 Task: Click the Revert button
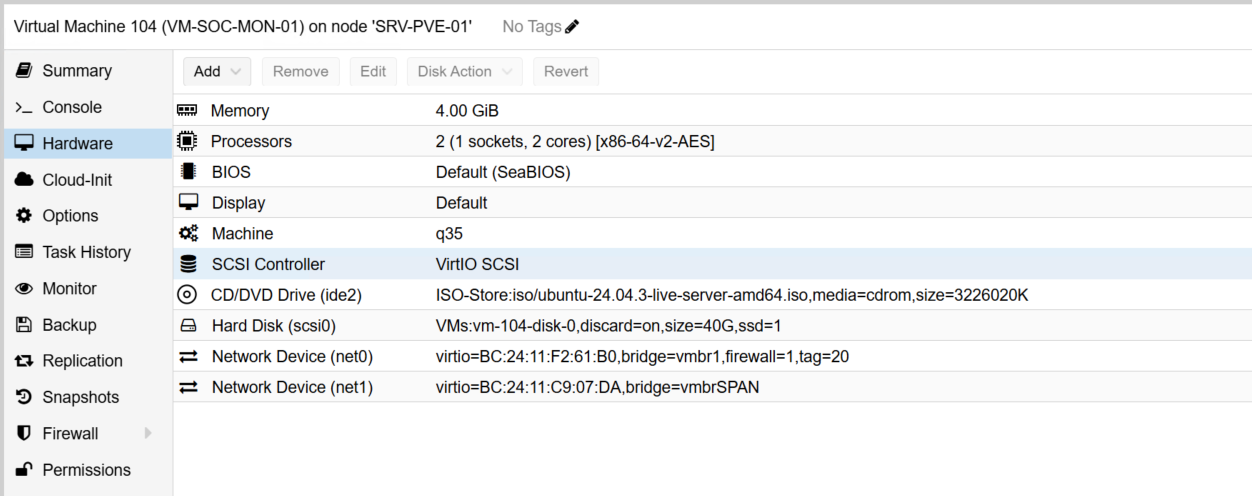[566, 71]
